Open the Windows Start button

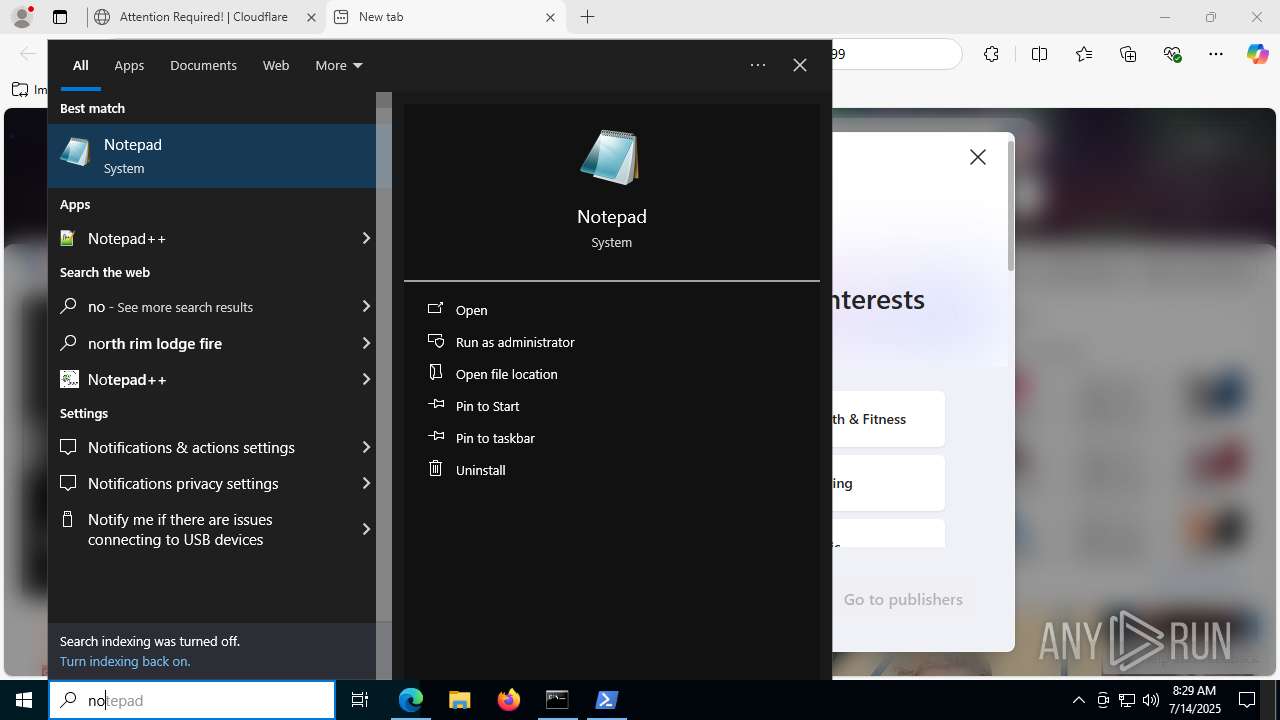24,700
